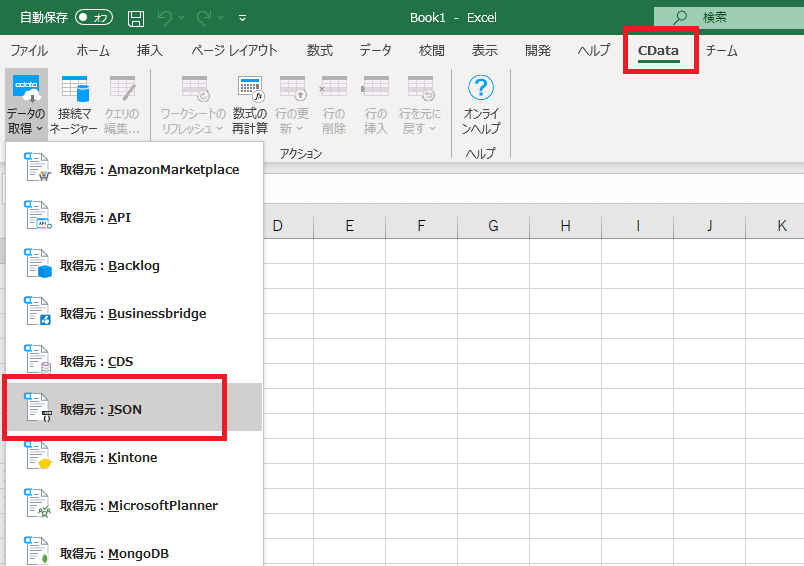Select column header G
Image resolution: width=804 pixels, height=566 pixels.
click(x=493, y=226)
